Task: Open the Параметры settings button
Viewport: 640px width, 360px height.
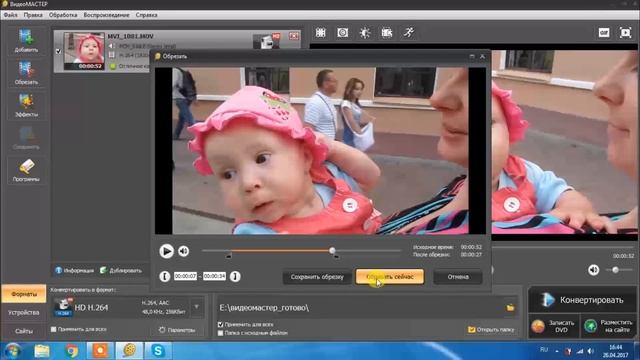Action: (177, 330)
